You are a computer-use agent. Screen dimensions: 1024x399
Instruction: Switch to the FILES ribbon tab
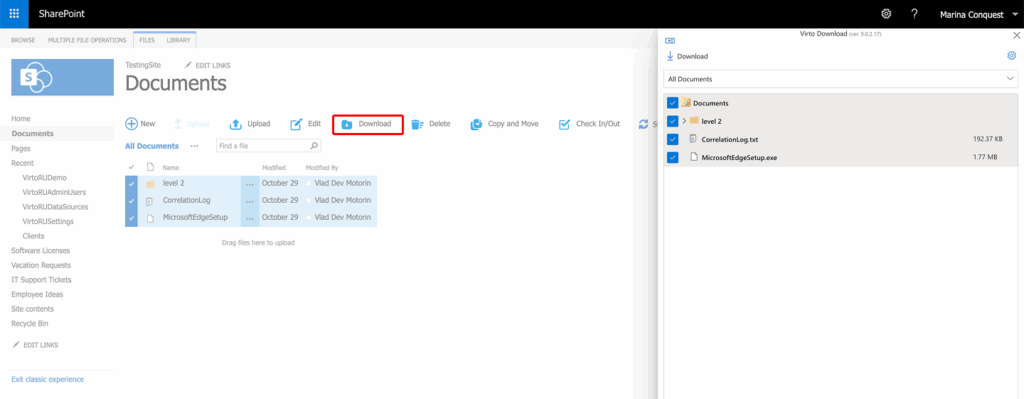click(147, 40)
